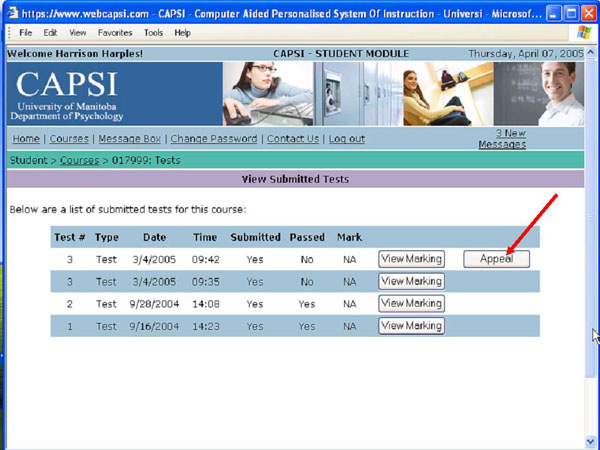Click the banner photo of smiling man

click(539, 94)
